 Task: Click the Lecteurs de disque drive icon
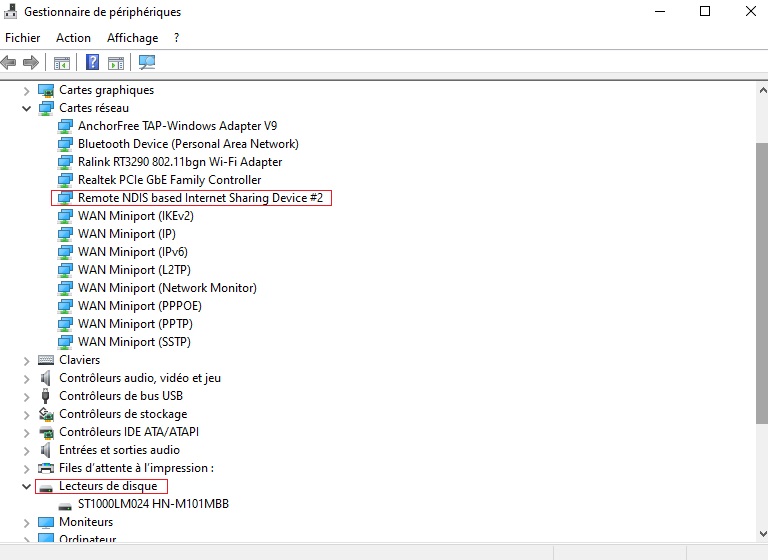(x=46, y=487)
